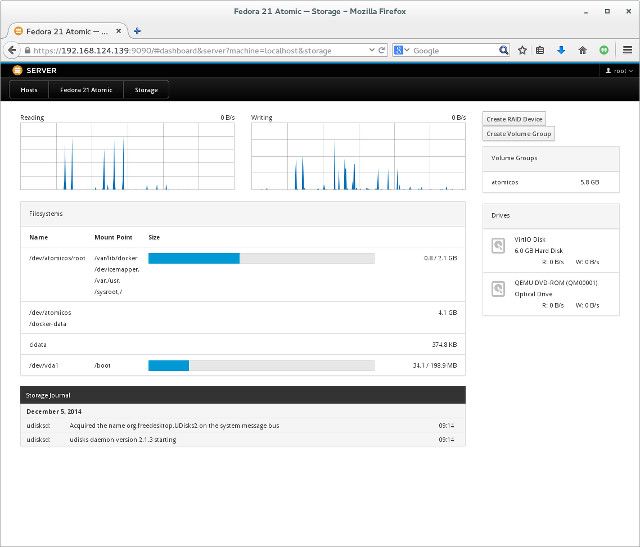The image size is (640, 547).
Task: Open the udisksd Acquired the name journal entry
Action: (x=242, y=425)
